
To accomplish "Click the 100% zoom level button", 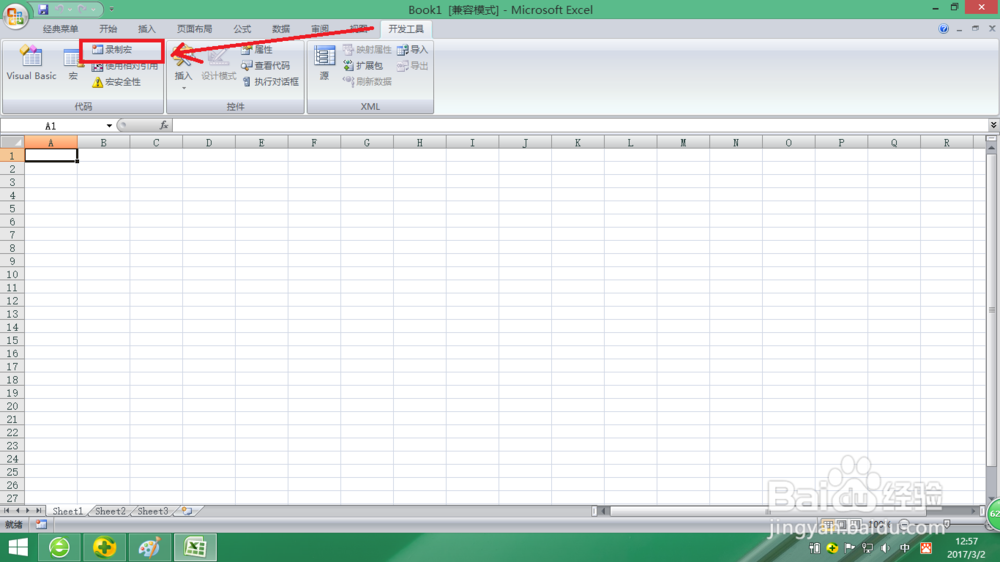I will tap(880, 524).
